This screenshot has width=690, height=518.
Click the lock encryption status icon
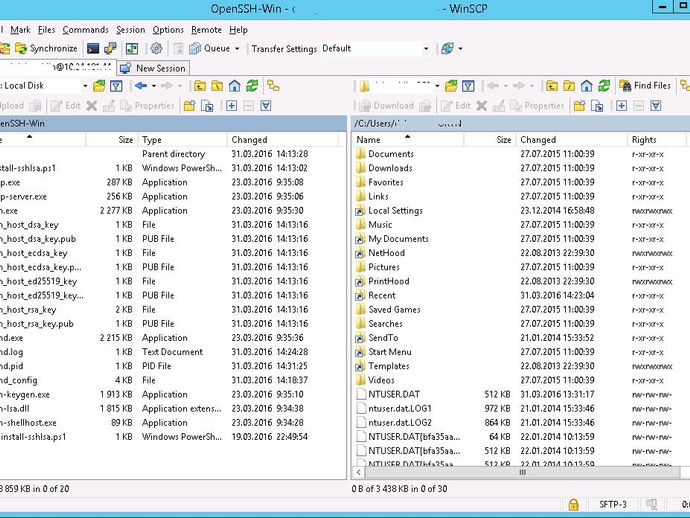(573, 504)
